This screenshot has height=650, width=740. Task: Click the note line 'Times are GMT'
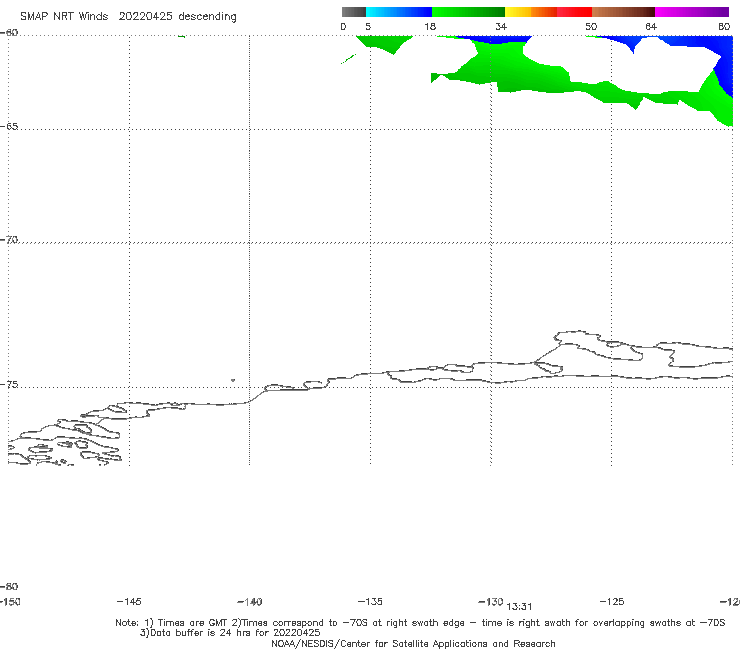click(x=420, y=623)
